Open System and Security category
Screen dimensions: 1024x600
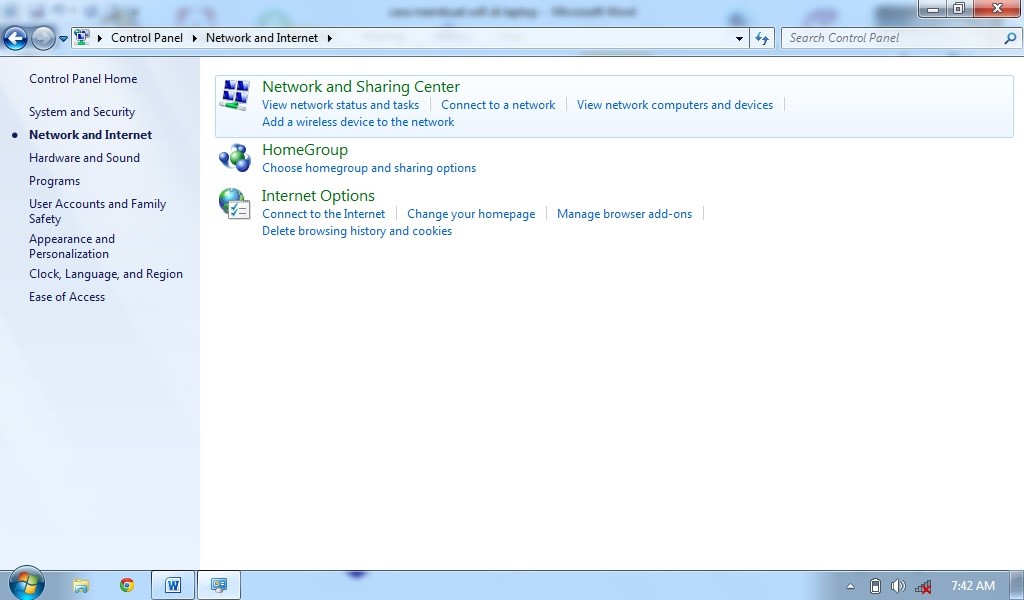tap(82, 112)
